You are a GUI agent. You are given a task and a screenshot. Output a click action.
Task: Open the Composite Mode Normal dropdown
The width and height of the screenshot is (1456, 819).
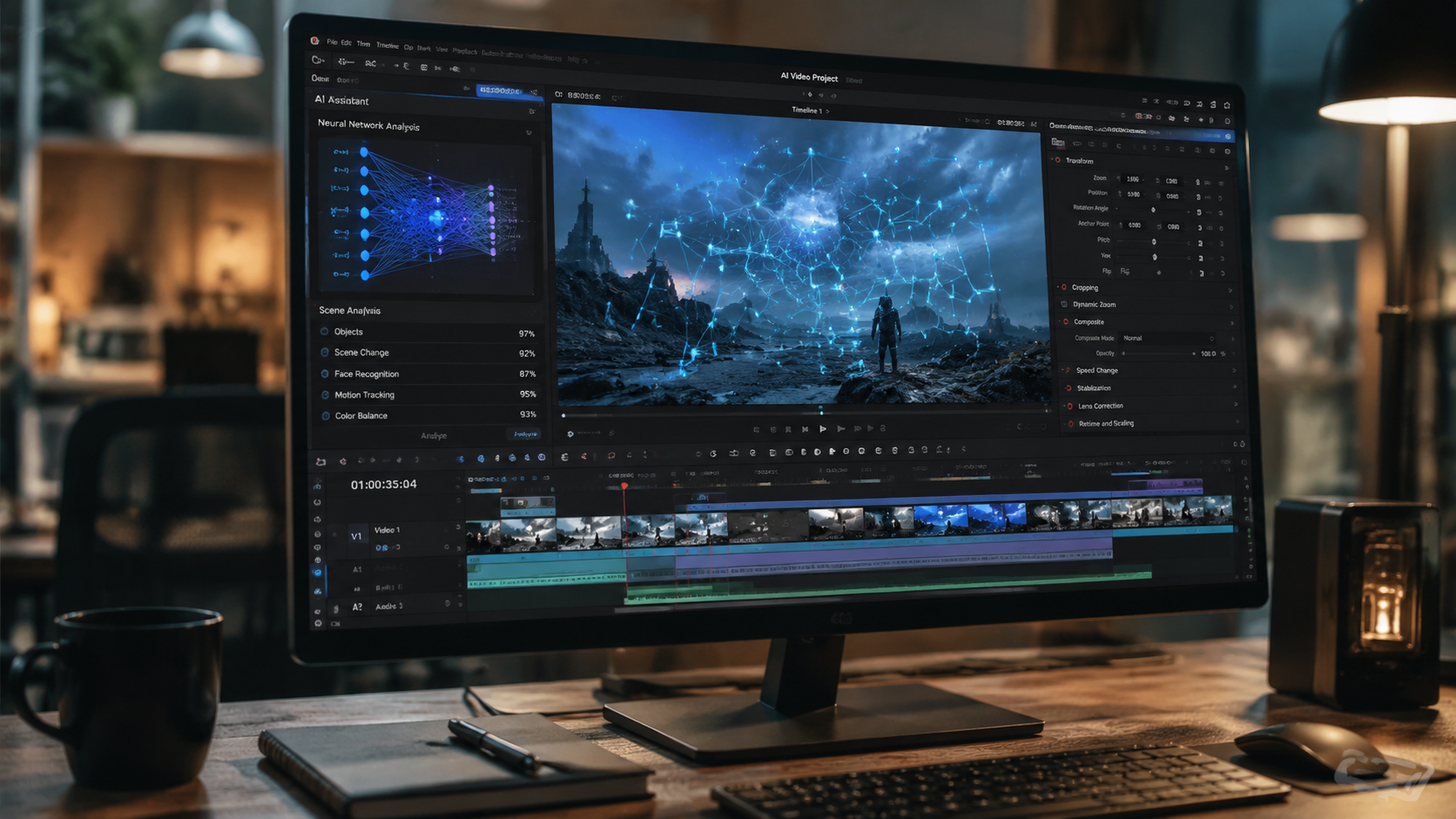[1168, 339]
